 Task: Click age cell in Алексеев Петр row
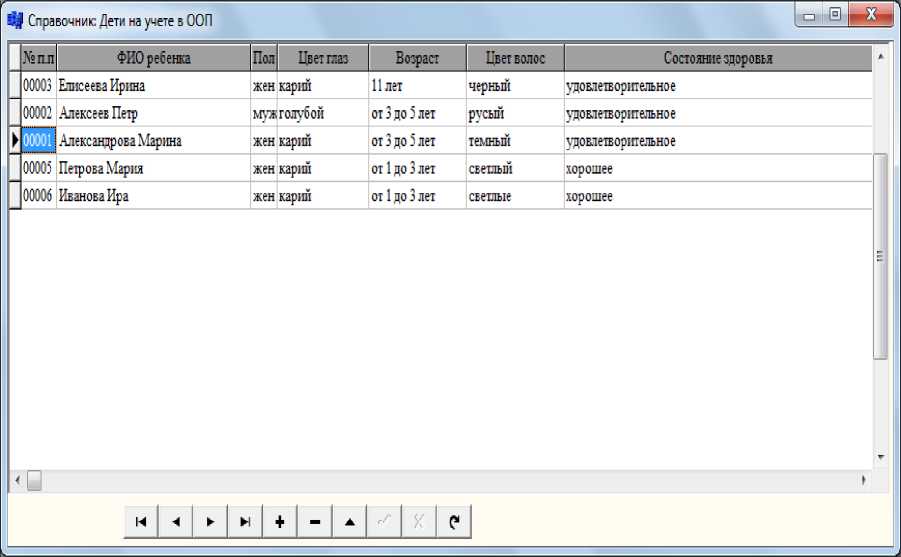[x=417, y=113]
